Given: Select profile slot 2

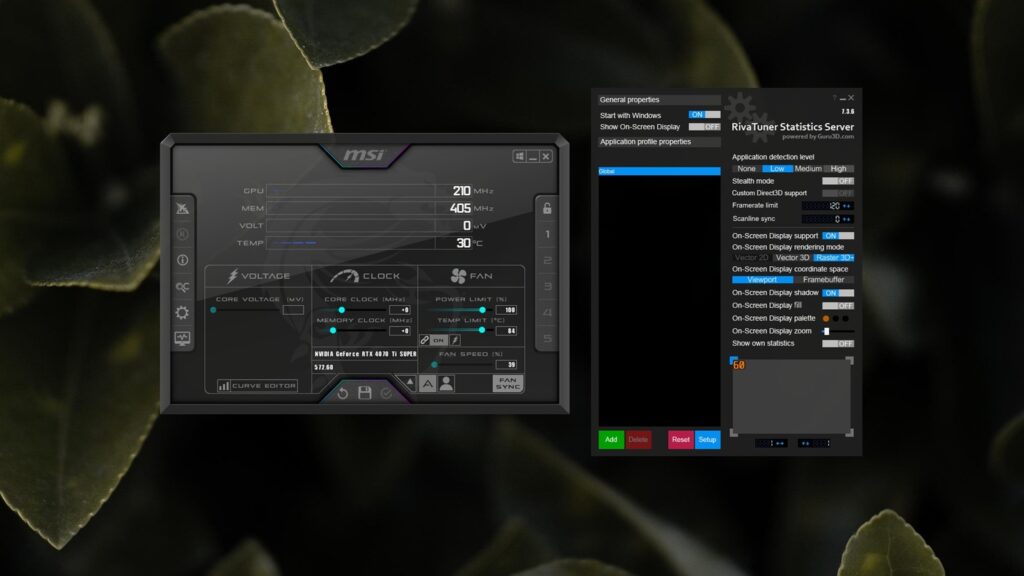Looking at the screenshot, I should [547, 261].
